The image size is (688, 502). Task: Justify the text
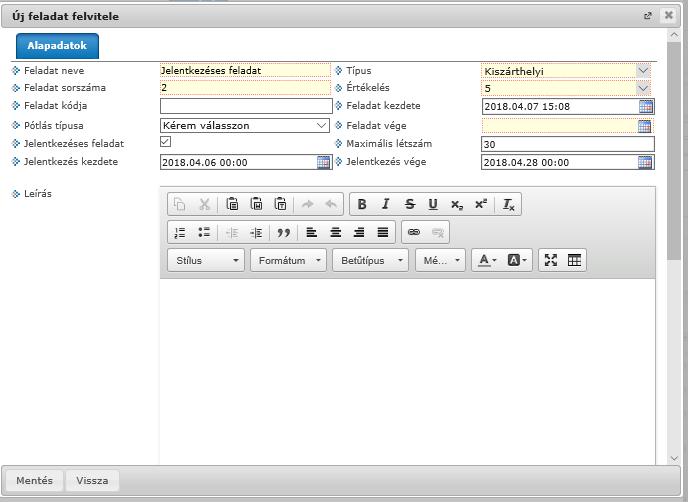[x=383, y=233]
